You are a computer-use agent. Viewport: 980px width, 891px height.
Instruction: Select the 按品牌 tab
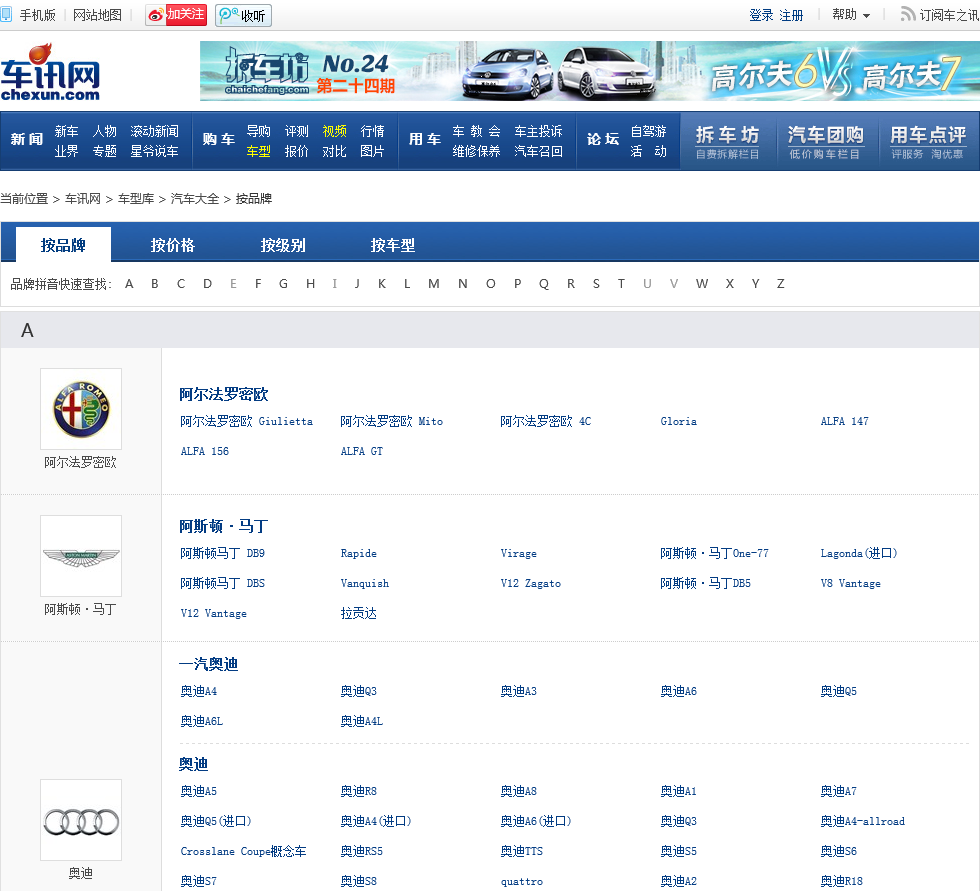tap(63, 245)
